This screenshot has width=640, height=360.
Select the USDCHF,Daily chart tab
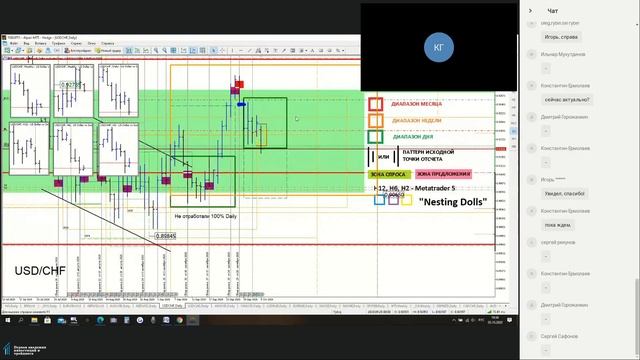click(x=172, y=306)
